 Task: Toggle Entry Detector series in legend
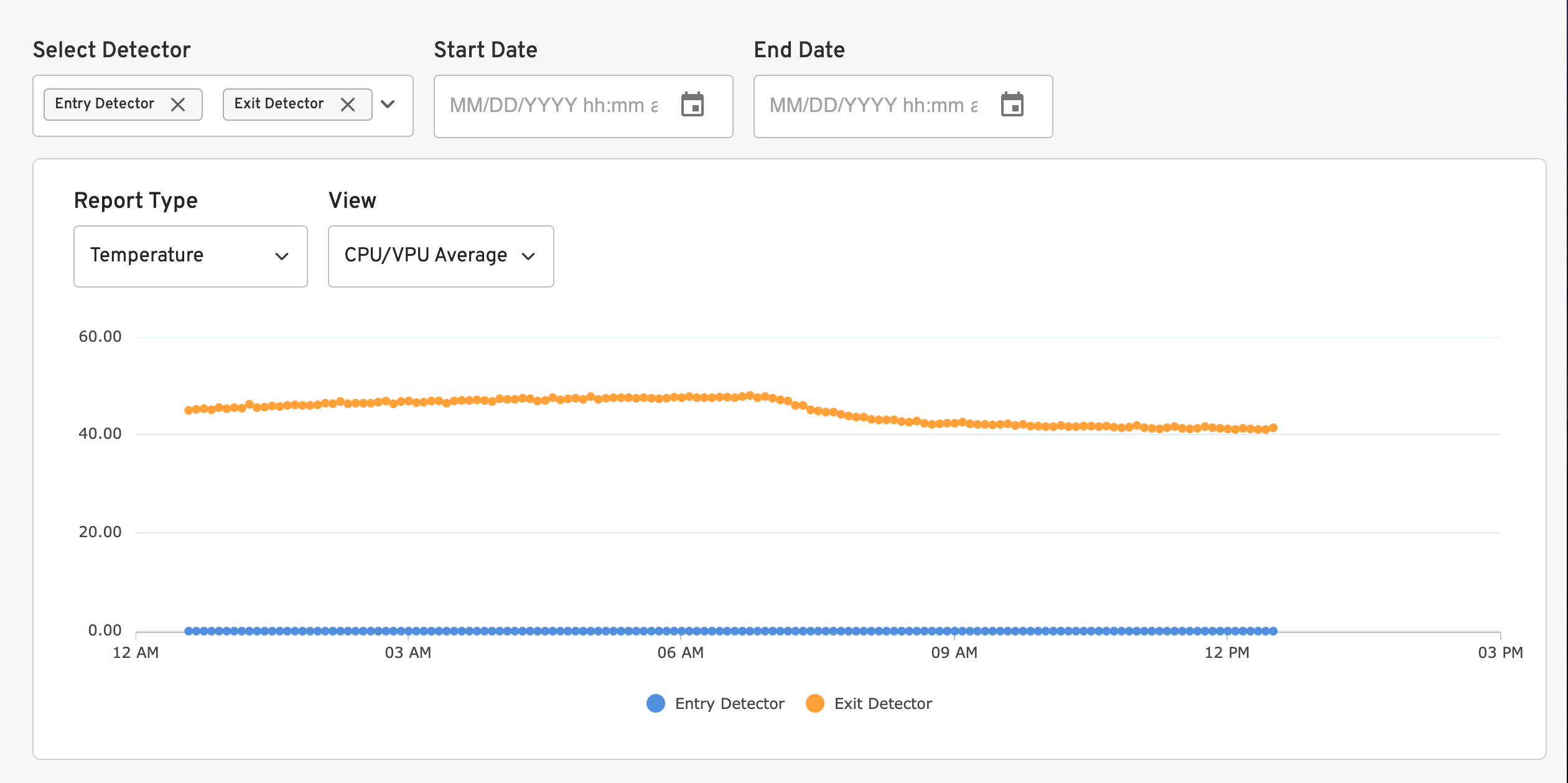pos(729,703)
